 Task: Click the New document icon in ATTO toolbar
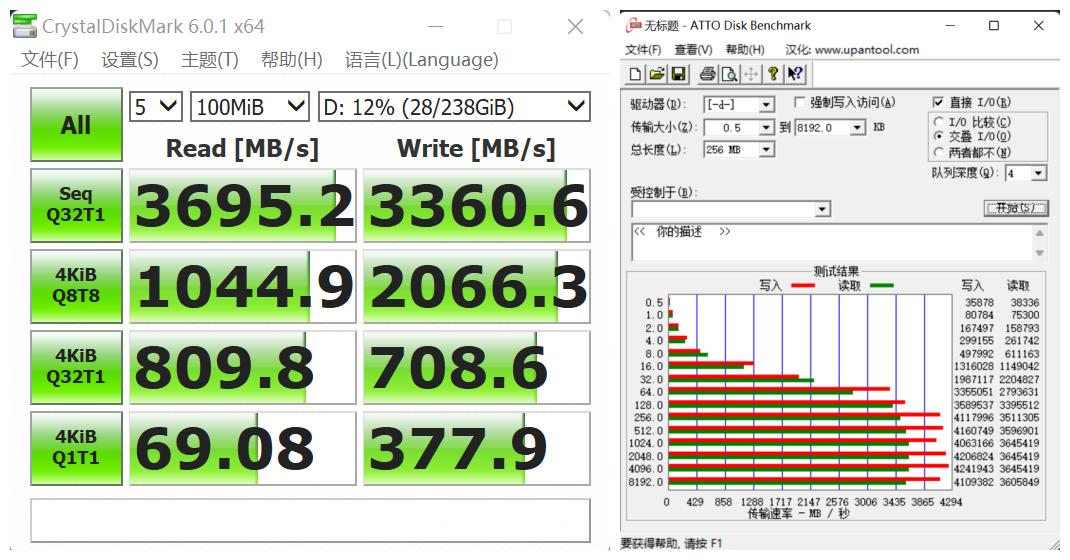click(635, 74)
